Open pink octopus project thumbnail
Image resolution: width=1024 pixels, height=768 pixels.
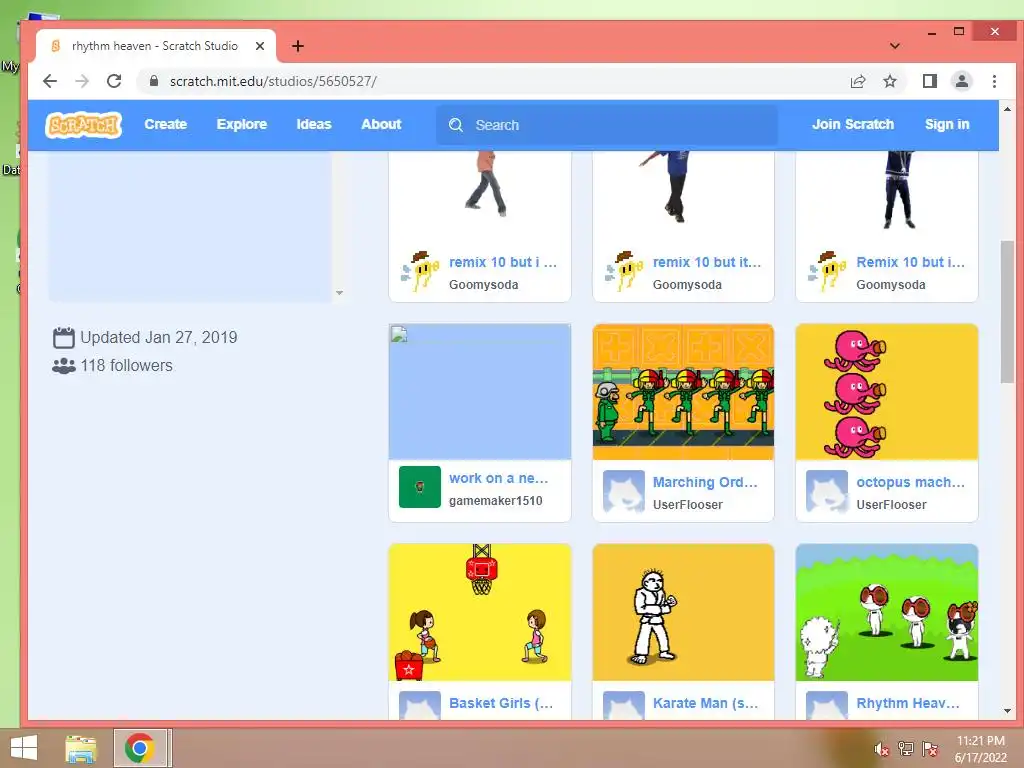point(887,392)
